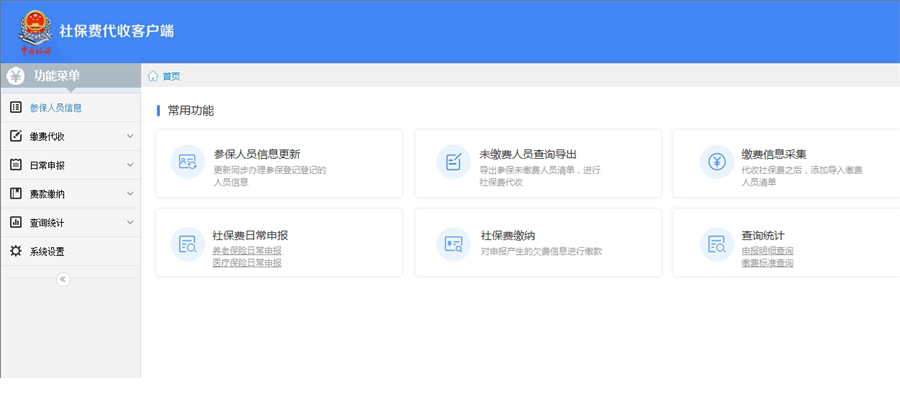
Task: Click the 缴费代收 sidebar edit icon
Action: point(15,136)
